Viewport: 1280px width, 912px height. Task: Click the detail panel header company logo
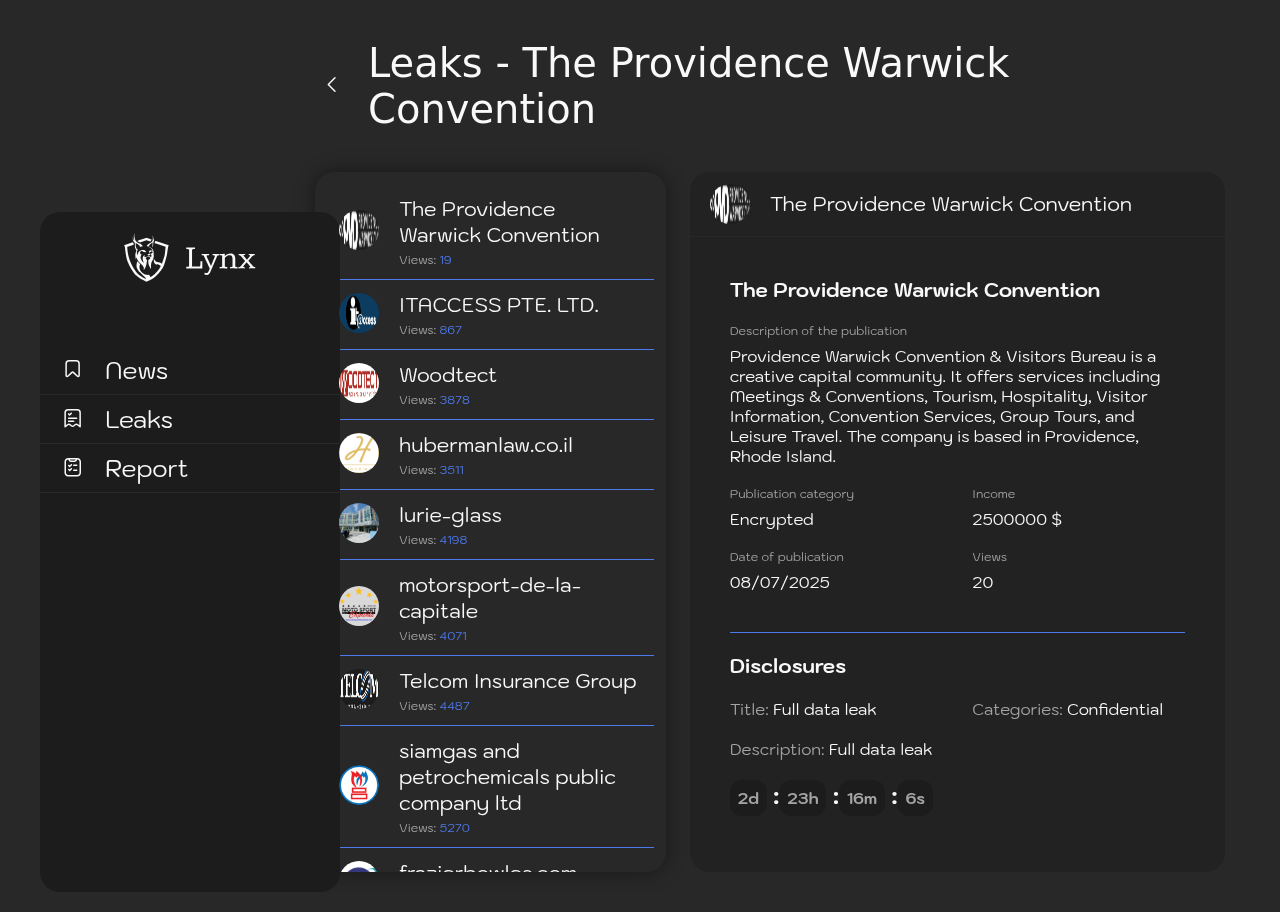click(730, 204)
